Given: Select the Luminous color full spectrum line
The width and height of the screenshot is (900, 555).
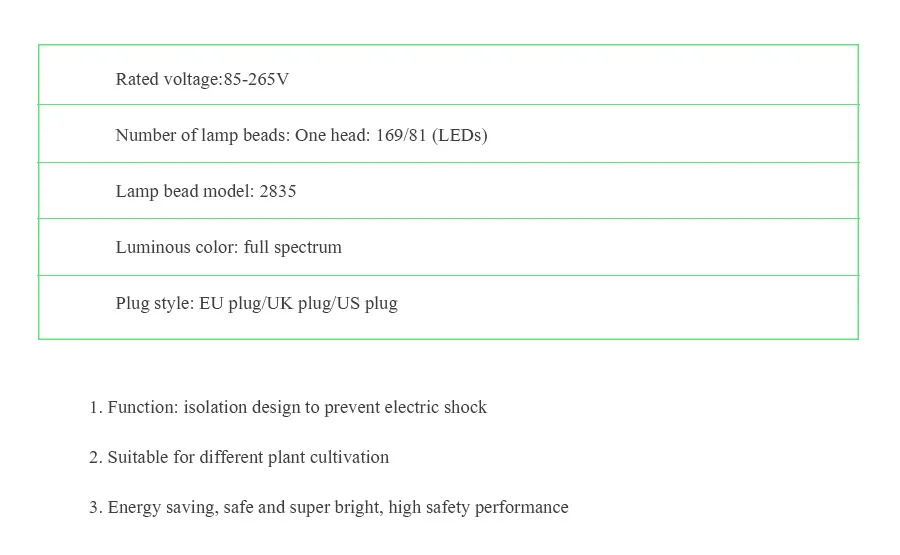Looking at the screenshot, I should (228, 247).
